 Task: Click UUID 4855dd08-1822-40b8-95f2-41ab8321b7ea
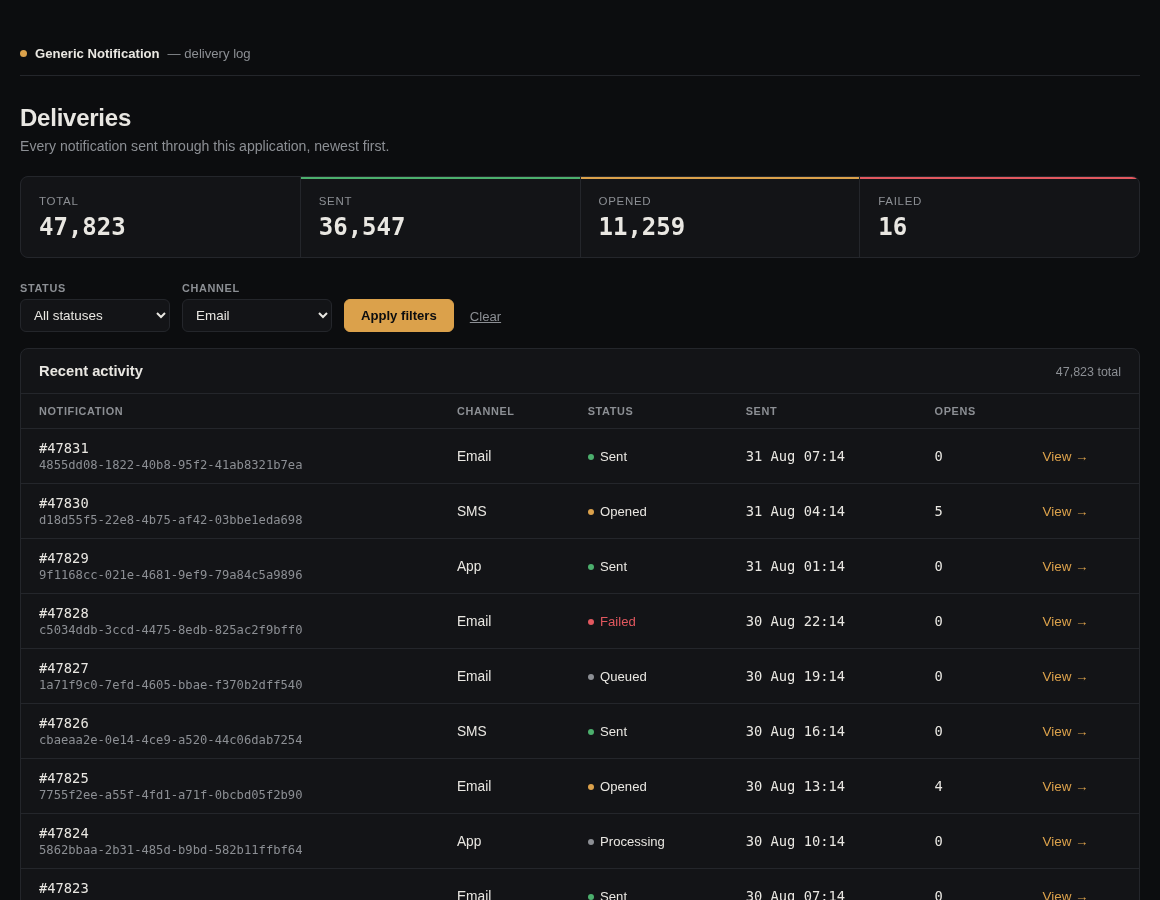[x=171, y=465]
